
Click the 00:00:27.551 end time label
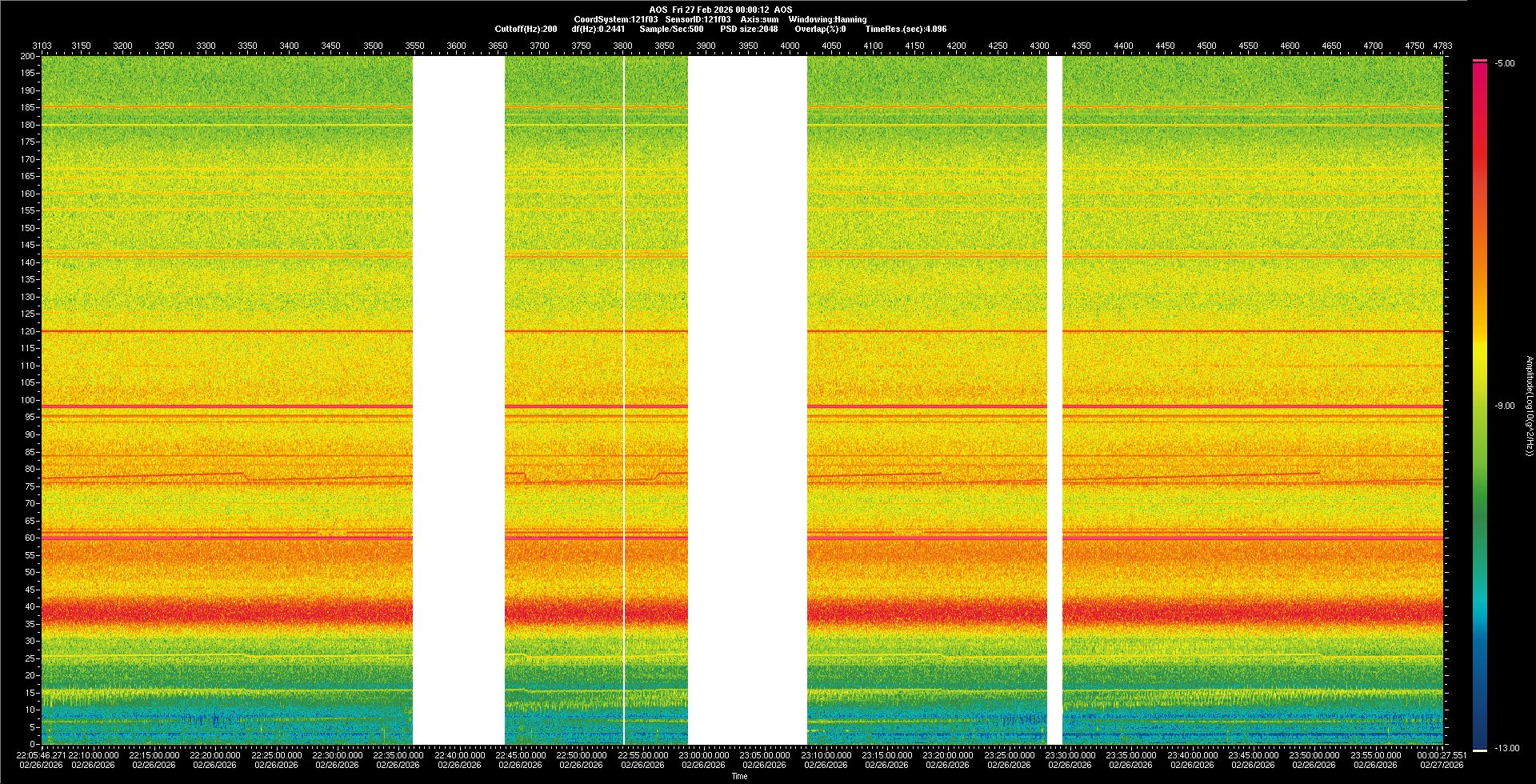pos(1442,755)
